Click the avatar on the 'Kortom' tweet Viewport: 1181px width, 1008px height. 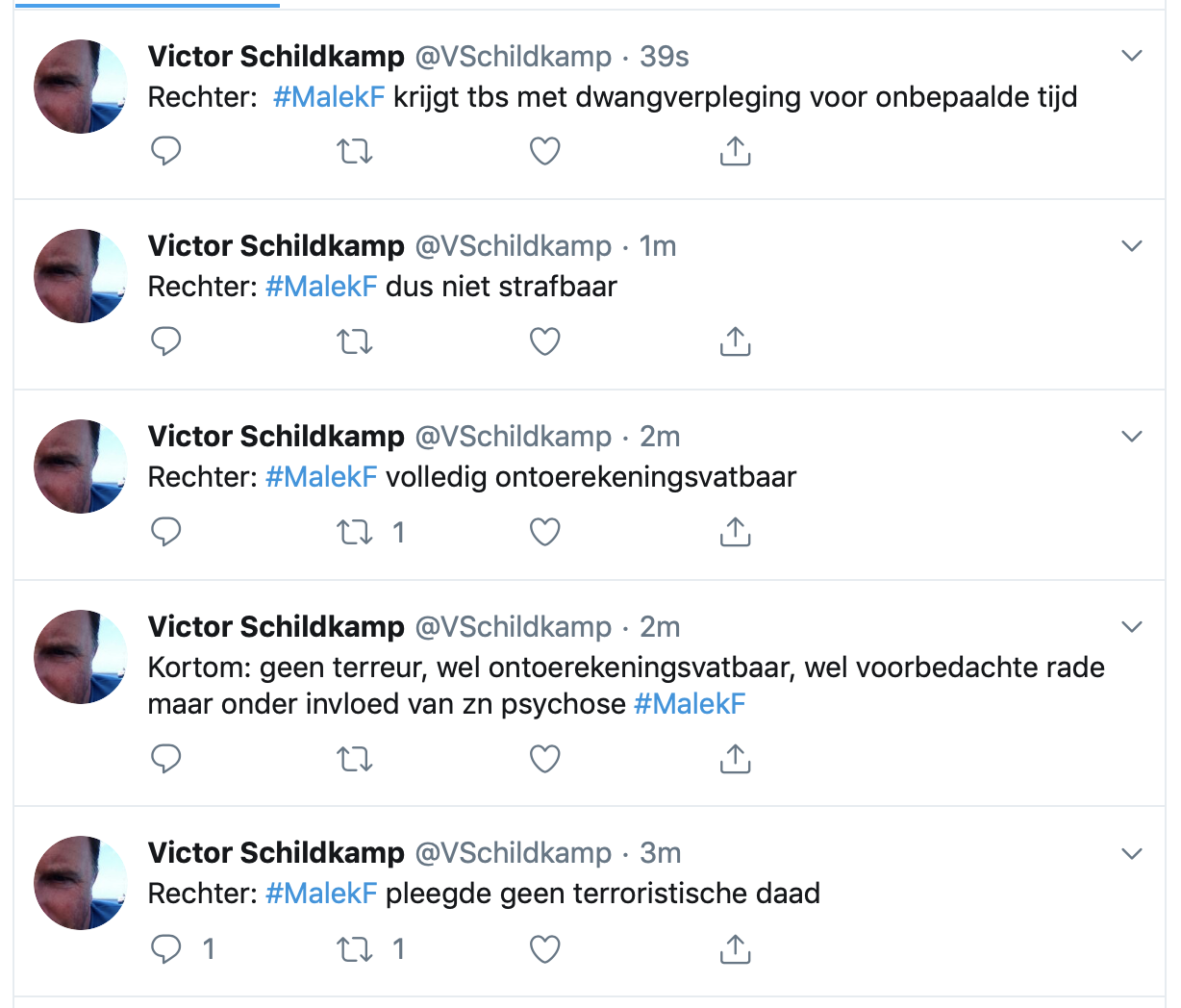click(81, 656)
